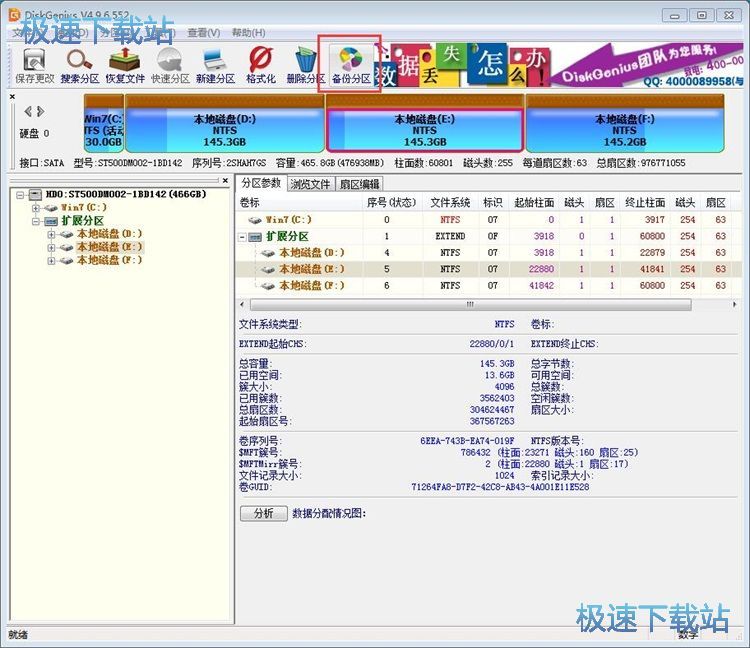Click the 标识 column header
The image size is (750, 648).
pyautogui.click(x=493, y=203)
